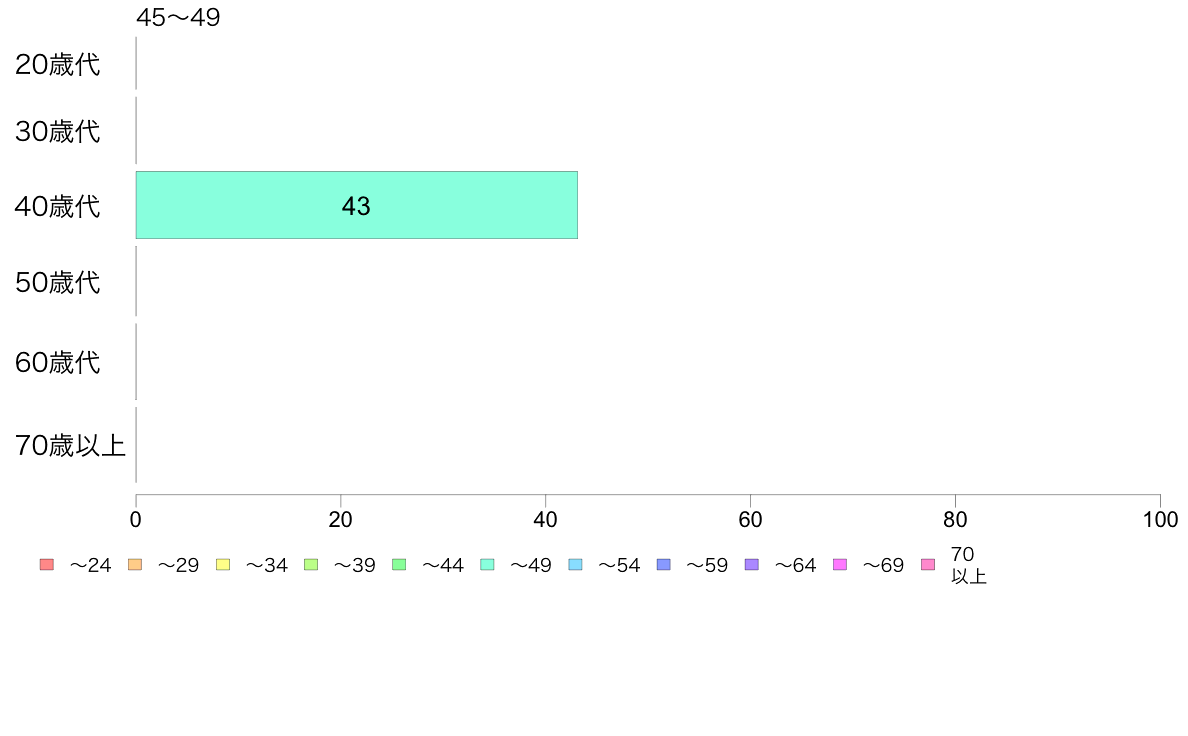Click the light green ~39 legend swatch
This screenshot has width=1188, height=736.
(311, 565)
